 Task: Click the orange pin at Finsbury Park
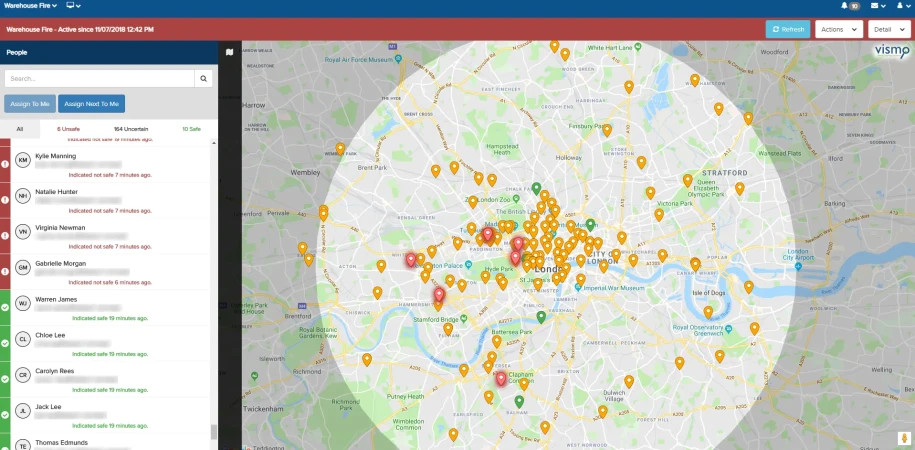tap(607, 130)
